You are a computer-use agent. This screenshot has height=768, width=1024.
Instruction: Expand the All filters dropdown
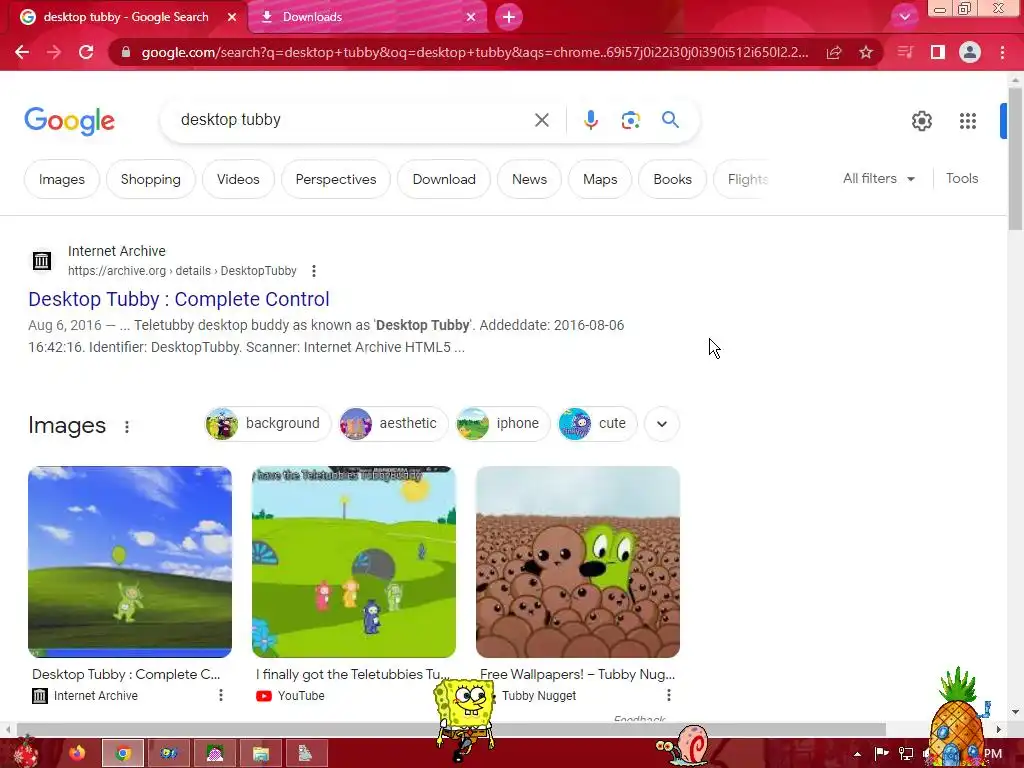[878, 178]
